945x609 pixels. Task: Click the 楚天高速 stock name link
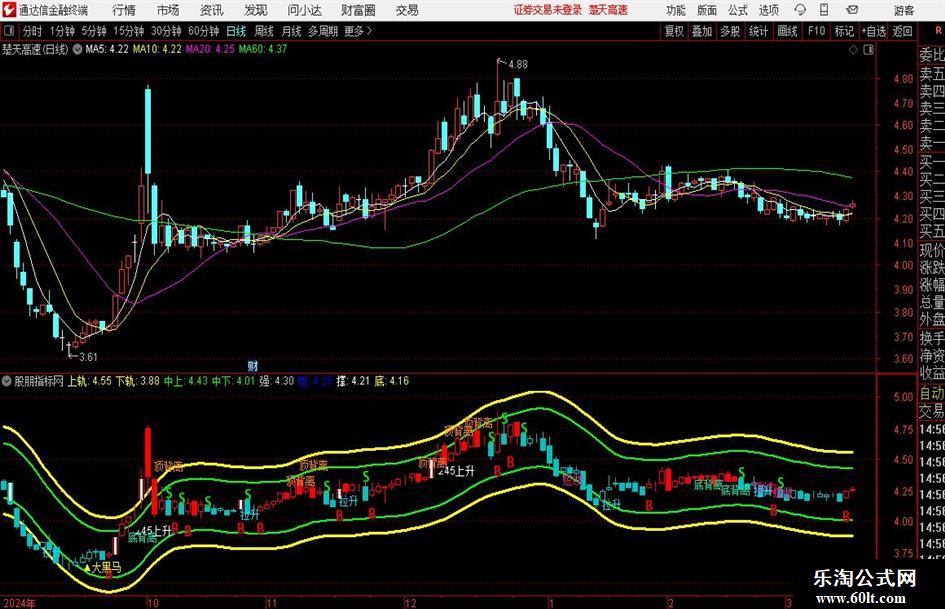pyautogui.click(x=608, y=10)
